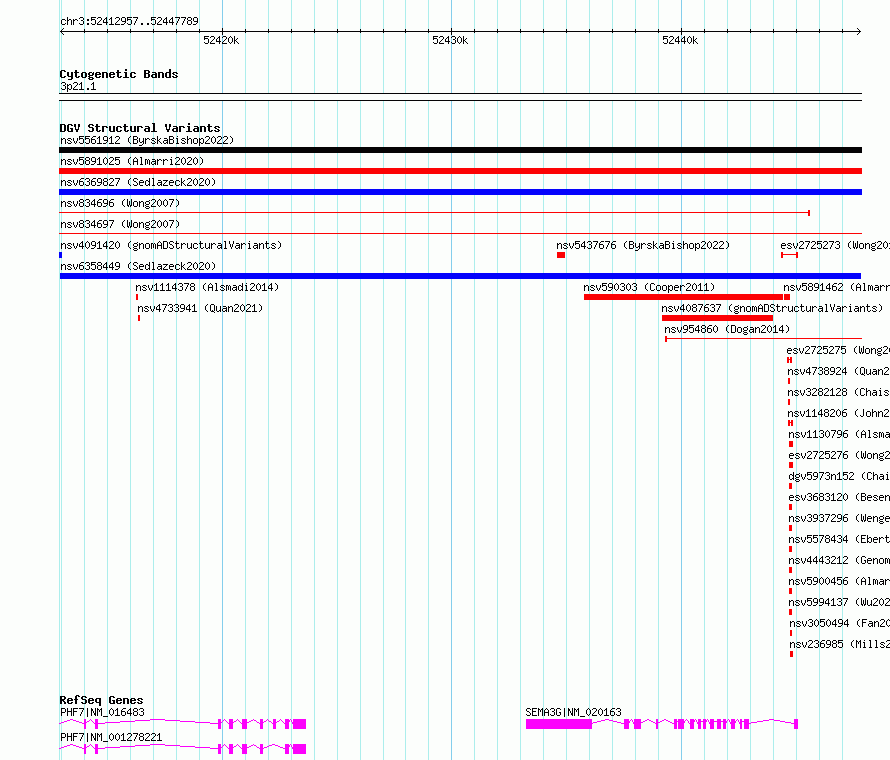890x760 pixels.
Task: Open esv2725275 variant label
Action: [x=838, y=350]
